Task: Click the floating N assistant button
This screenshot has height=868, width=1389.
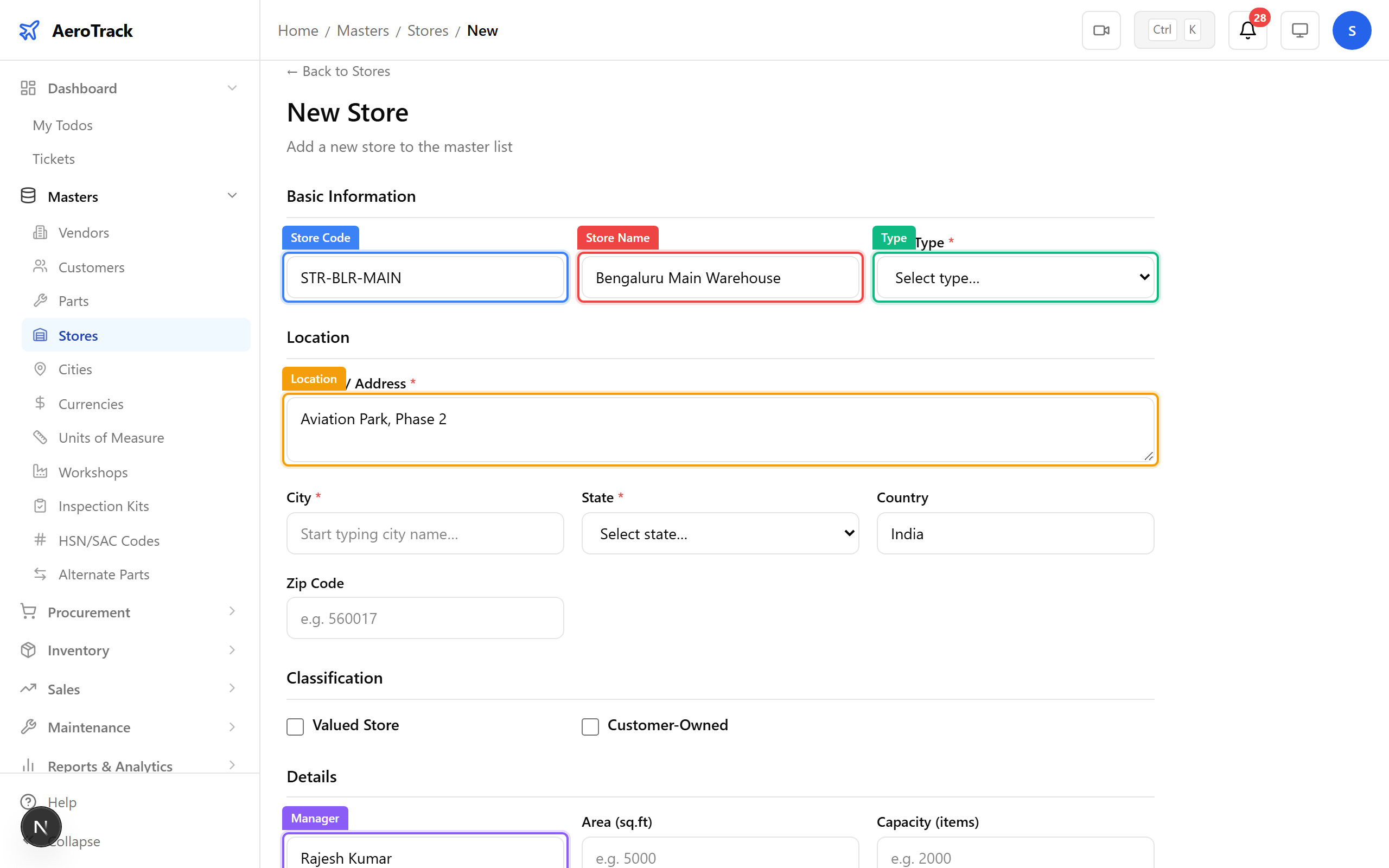Action: (x=41, y=827)
